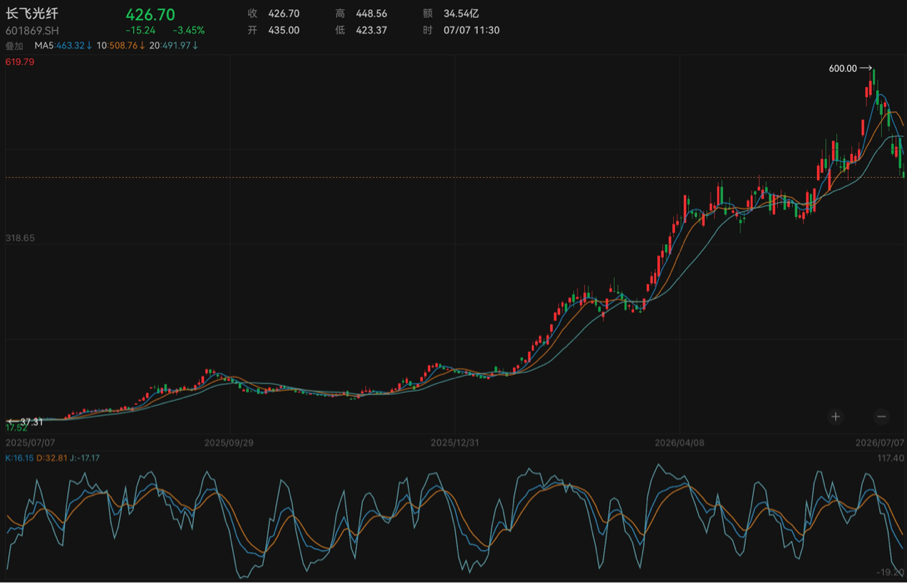
Task: Click the 318.65 mid axis value
Action: pyautogui.click(x=20, y=238)
